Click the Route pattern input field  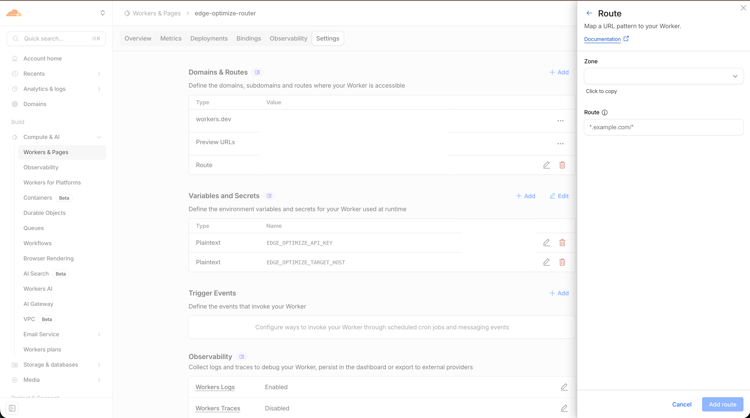coord(663,127)
